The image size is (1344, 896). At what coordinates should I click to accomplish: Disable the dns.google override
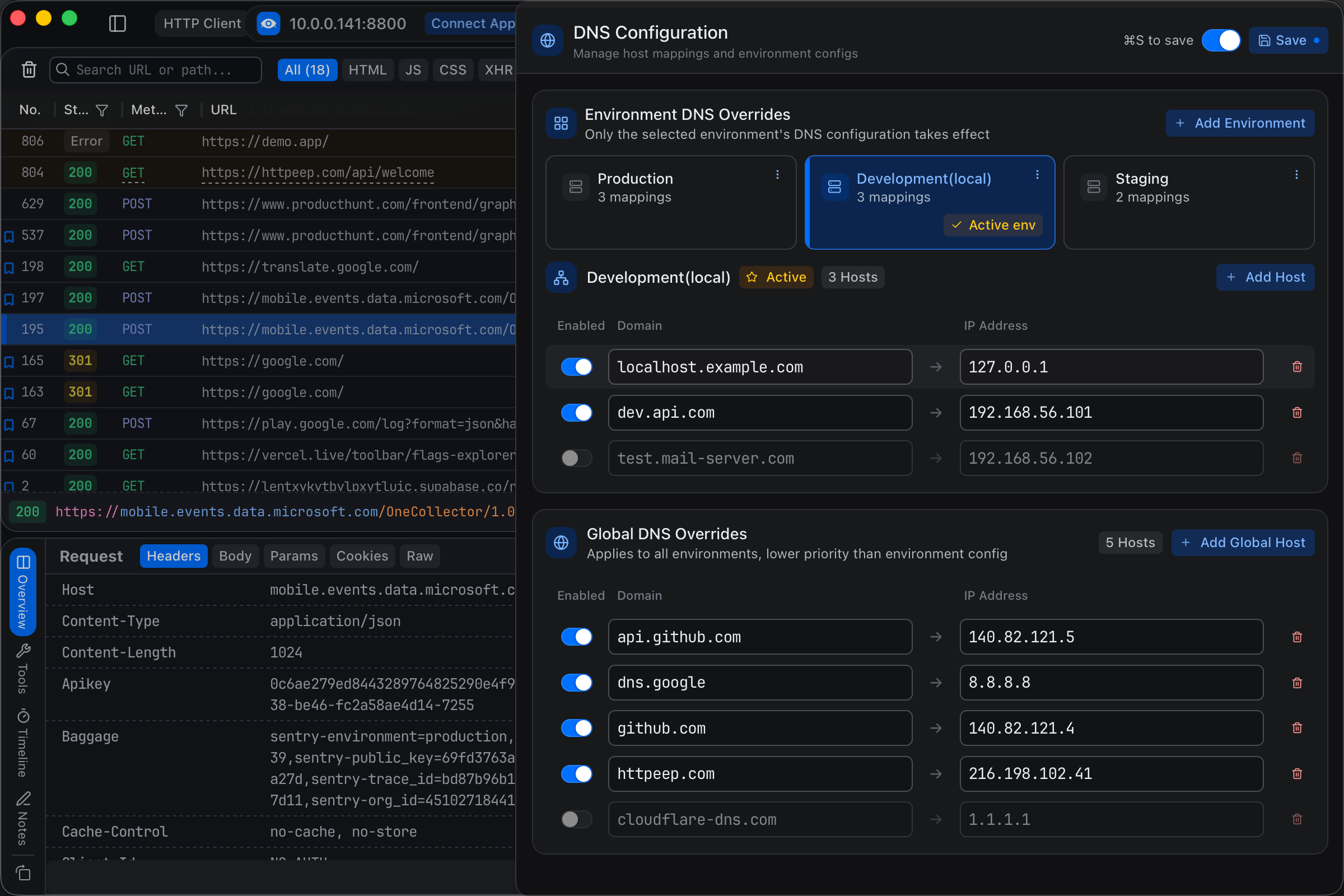point(576,682)
